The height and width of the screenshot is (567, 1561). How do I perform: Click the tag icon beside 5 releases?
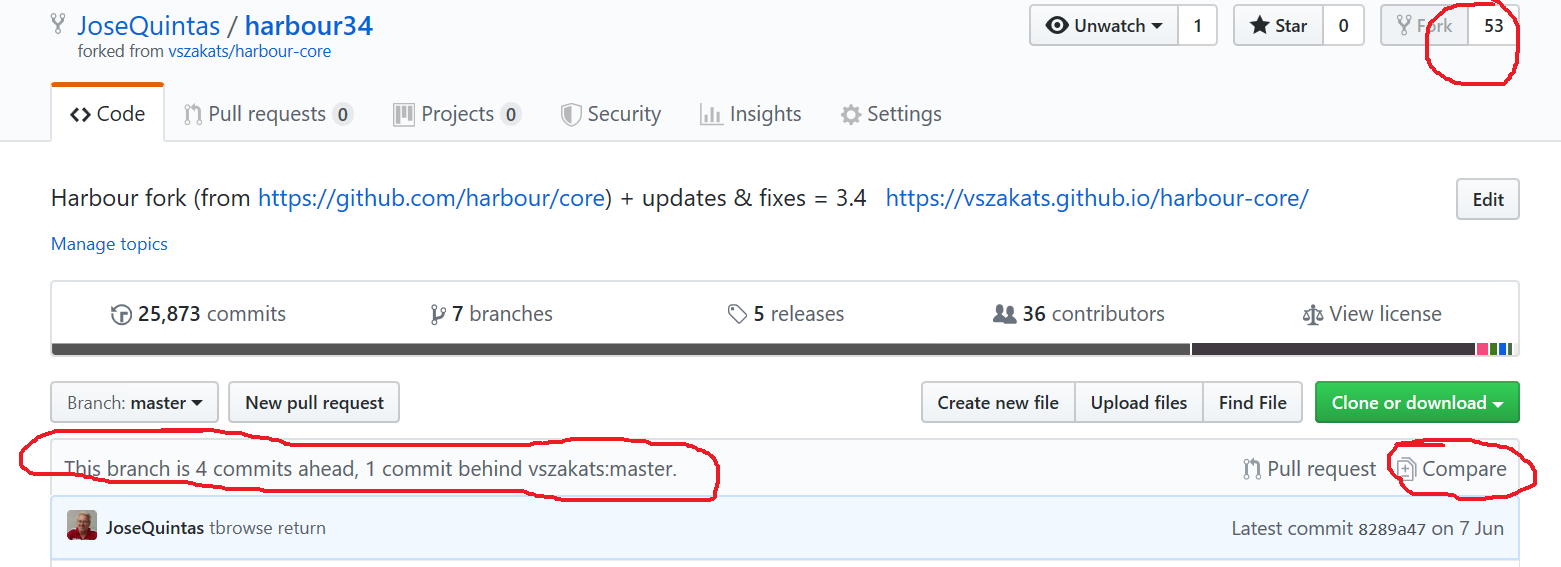tap(737, 315)
